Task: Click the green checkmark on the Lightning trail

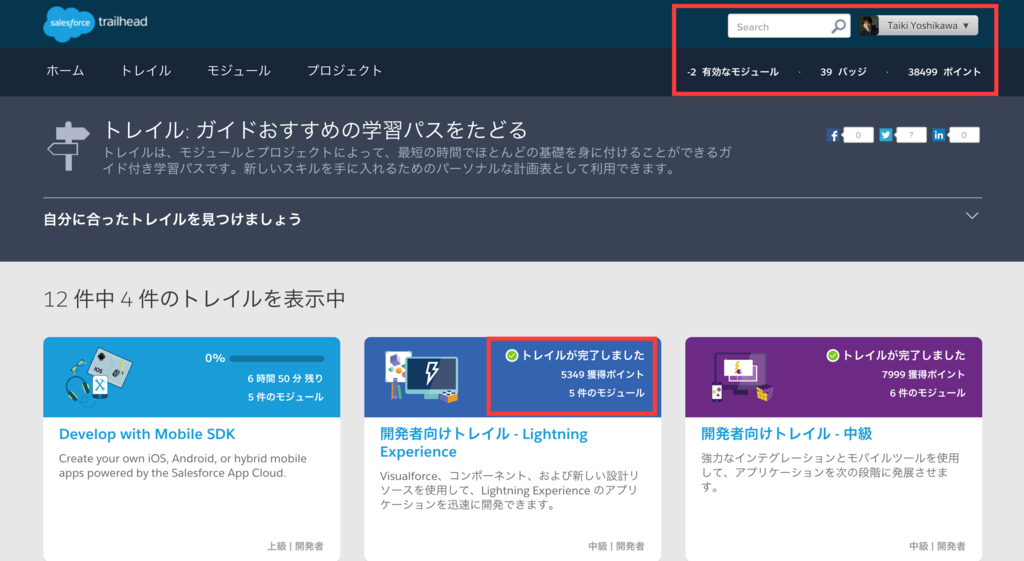Action: pos(511,355)
